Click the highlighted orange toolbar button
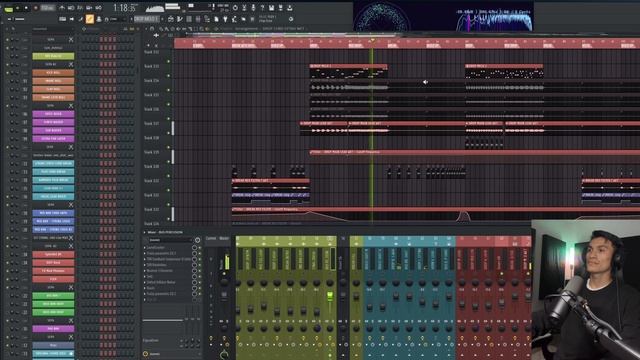The height and width of the screenshot is (360, 640). pyautogui.click(x=90, y=19)
